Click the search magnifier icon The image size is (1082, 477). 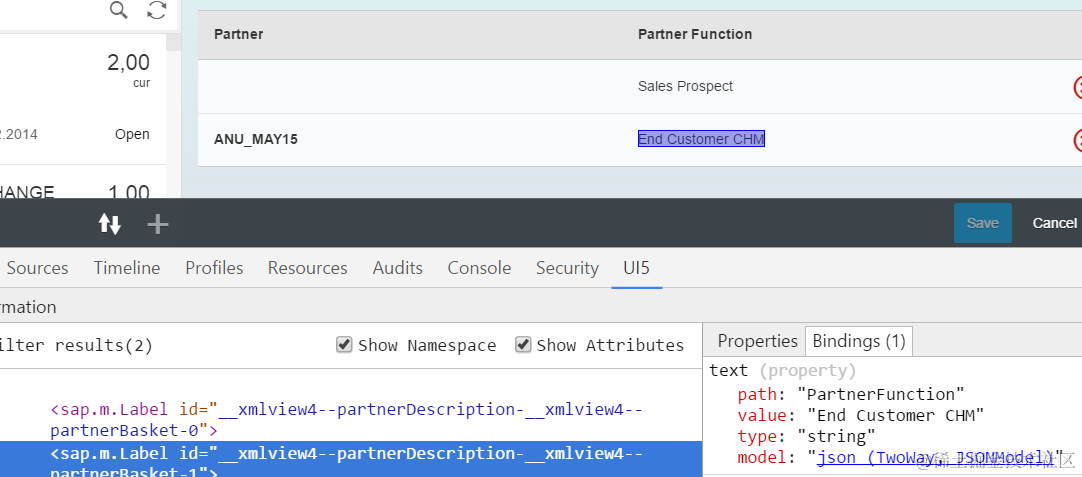(x=119, y=10)
